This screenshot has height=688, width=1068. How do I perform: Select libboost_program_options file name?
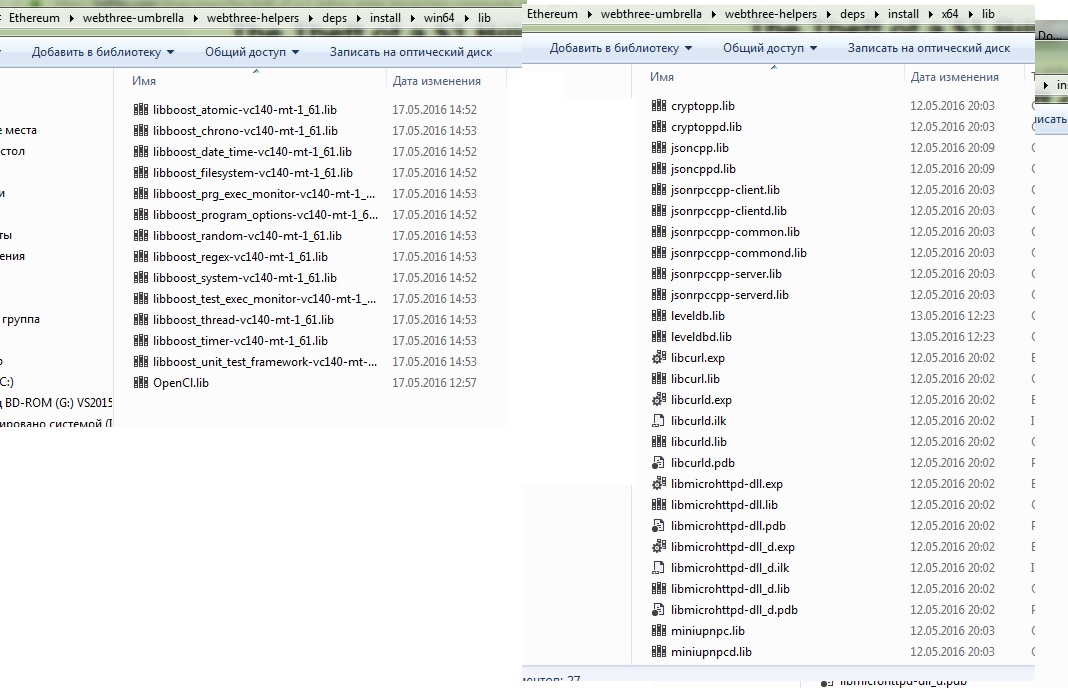pyautogui.click(x=266, y=214)
